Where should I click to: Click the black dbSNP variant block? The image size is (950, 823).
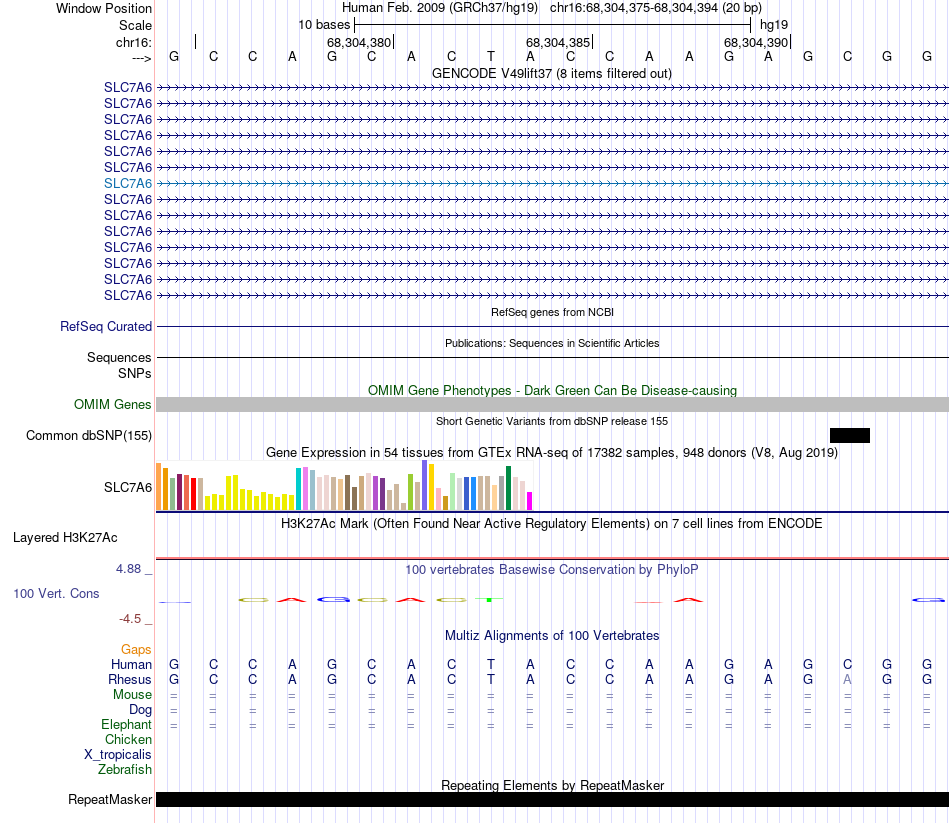click(849, 435)
